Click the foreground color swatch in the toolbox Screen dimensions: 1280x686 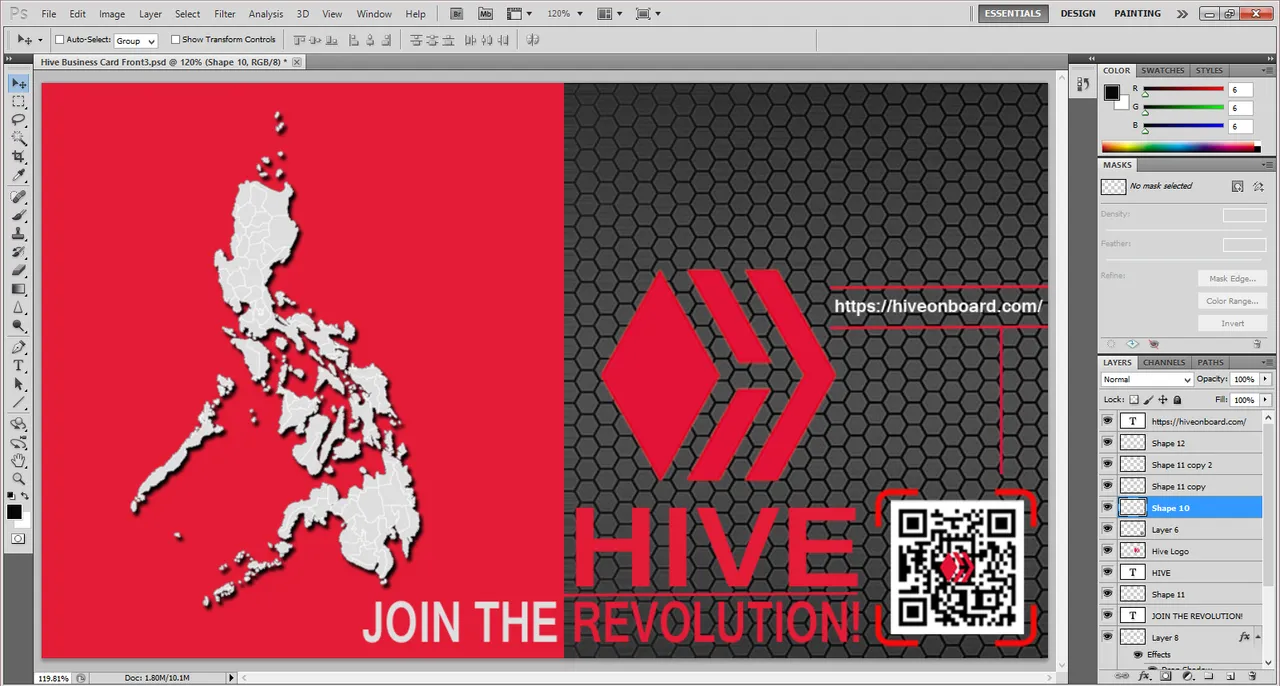(14, 512)
